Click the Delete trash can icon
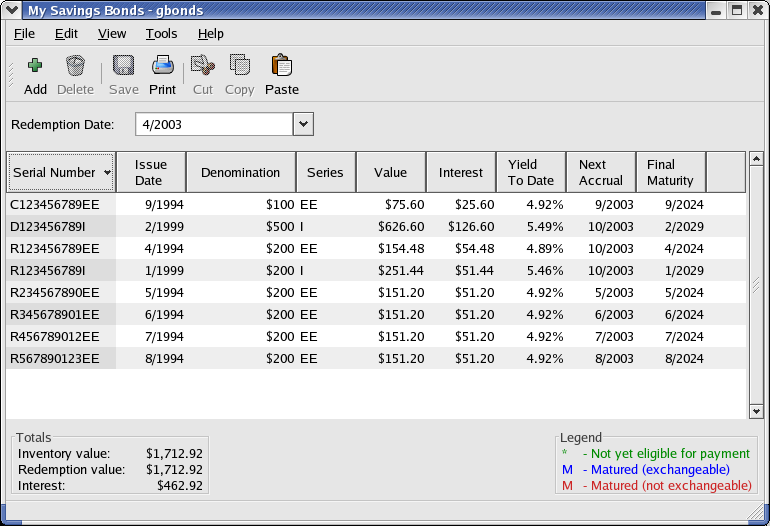The image size is (770, 526). pos(76,65)
